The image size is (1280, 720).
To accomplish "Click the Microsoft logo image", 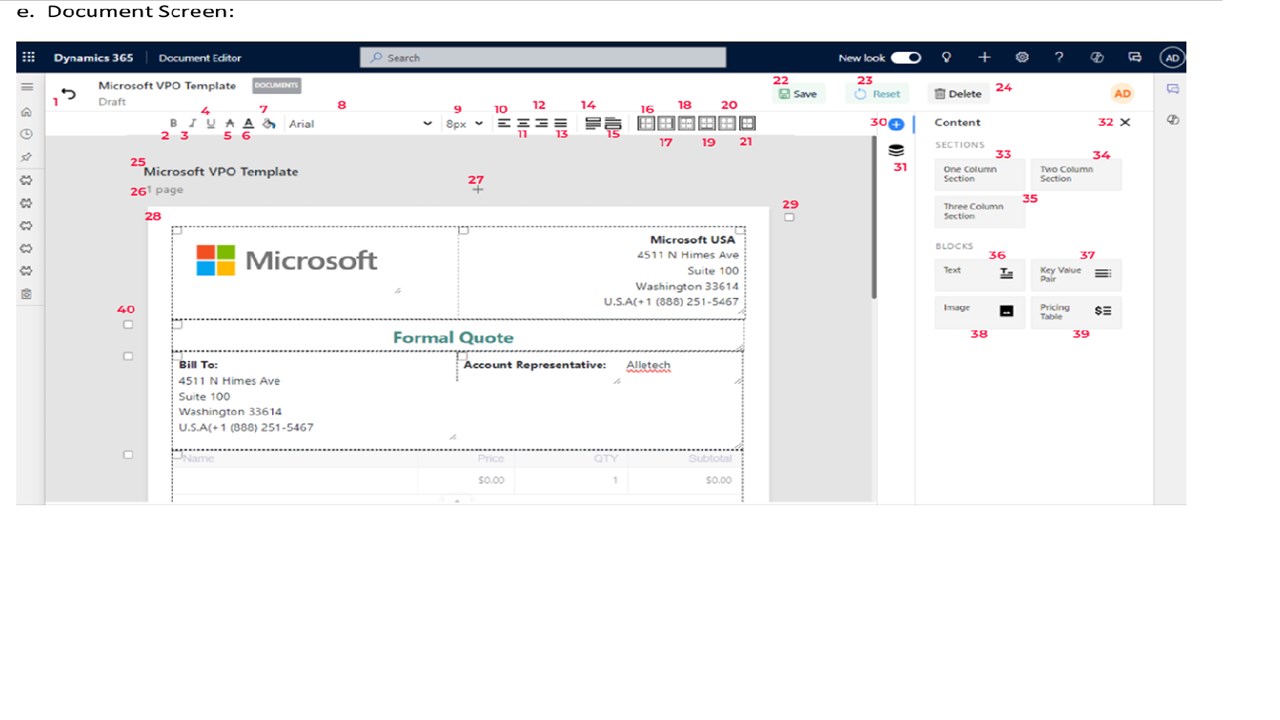I will (x=286, y=260).
